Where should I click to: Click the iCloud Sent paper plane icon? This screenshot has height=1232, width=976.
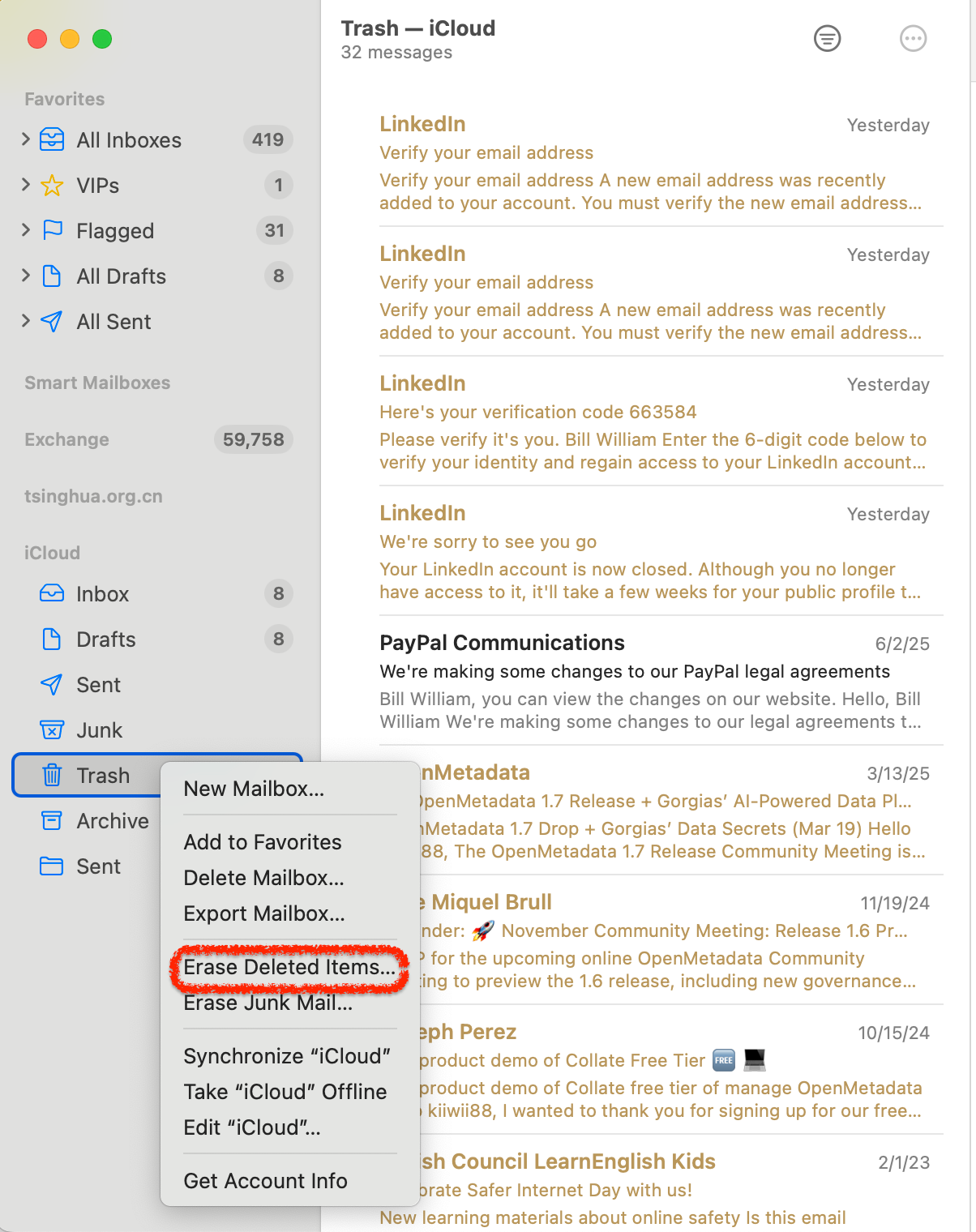[52, 684]
